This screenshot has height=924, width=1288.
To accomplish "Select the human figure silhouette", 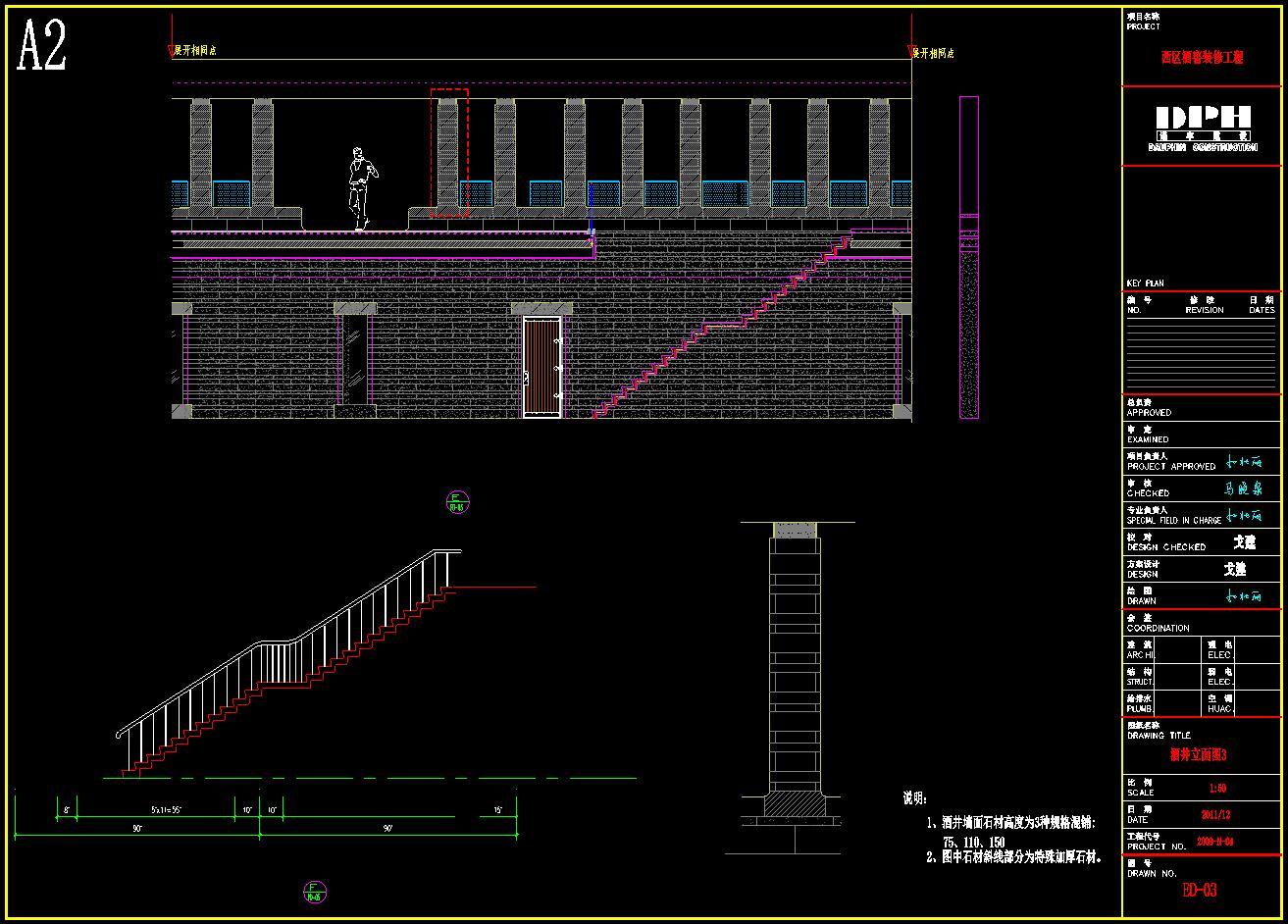I will [362, 188].
